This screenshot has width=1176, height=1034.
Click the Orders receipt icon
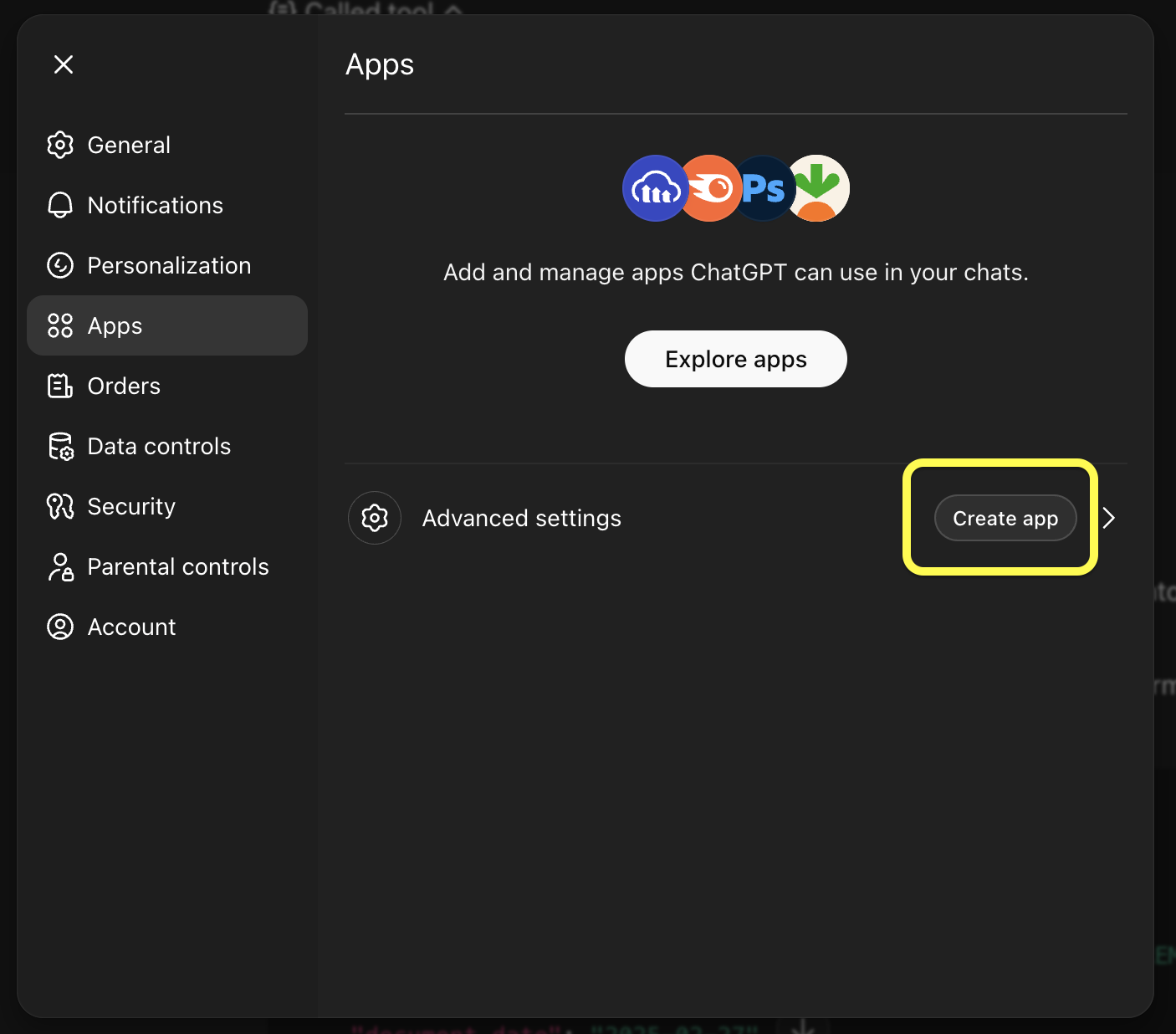[60, 386]
